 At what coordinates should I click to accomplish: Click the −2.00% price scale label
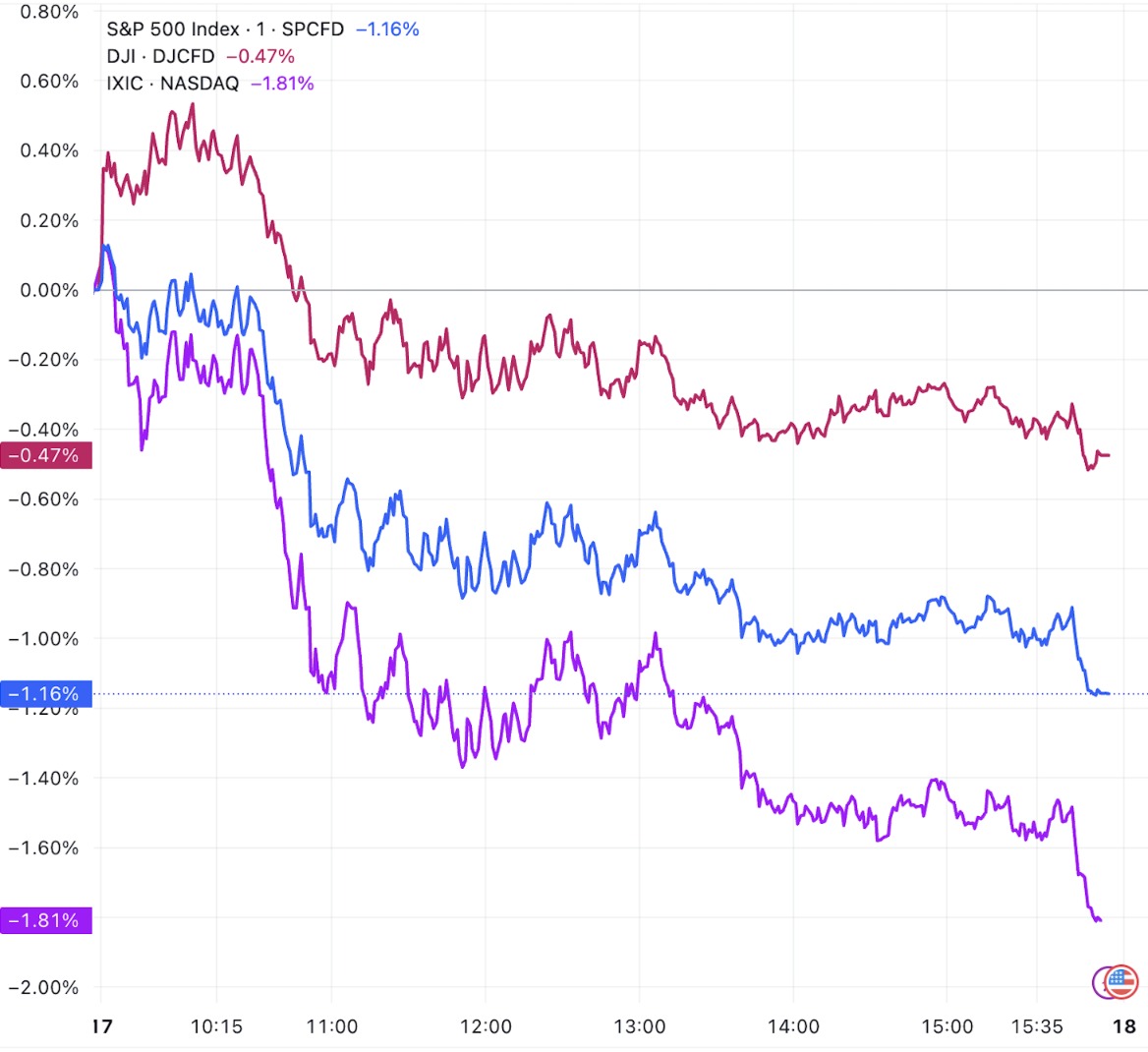[44, 987]
